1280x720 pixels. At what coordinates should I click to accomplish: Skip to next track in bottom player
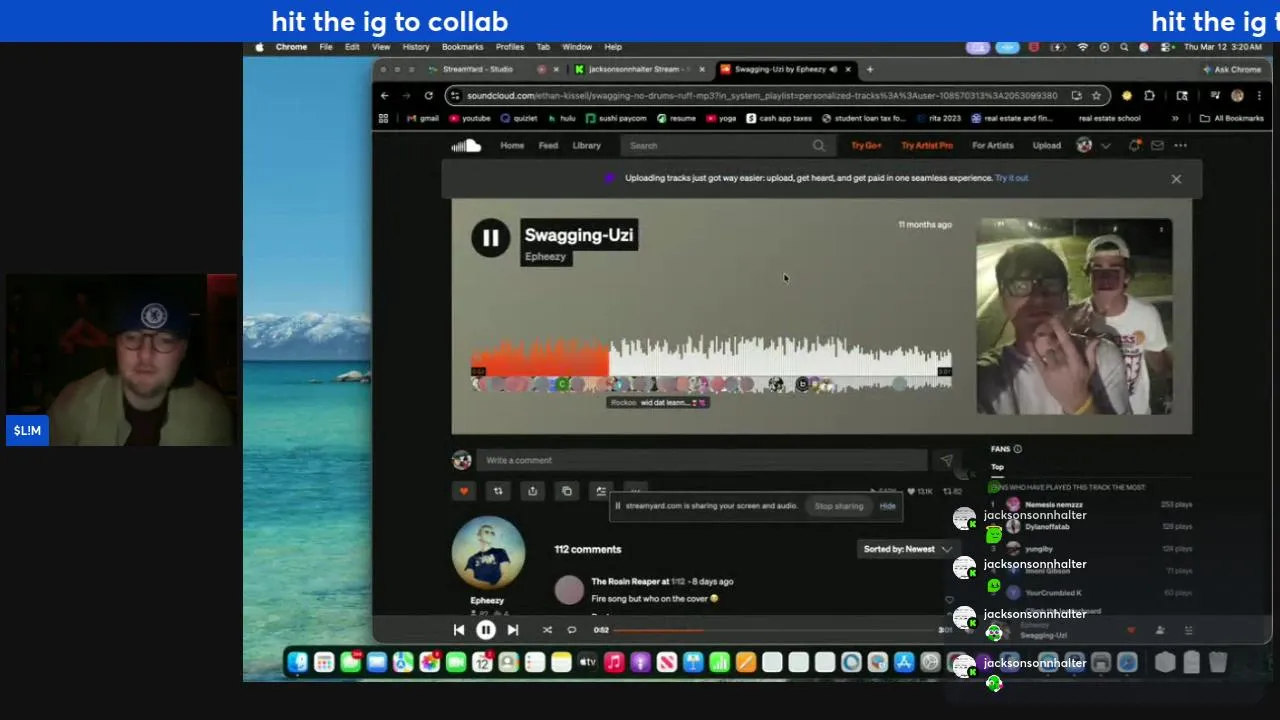[513, 630]
